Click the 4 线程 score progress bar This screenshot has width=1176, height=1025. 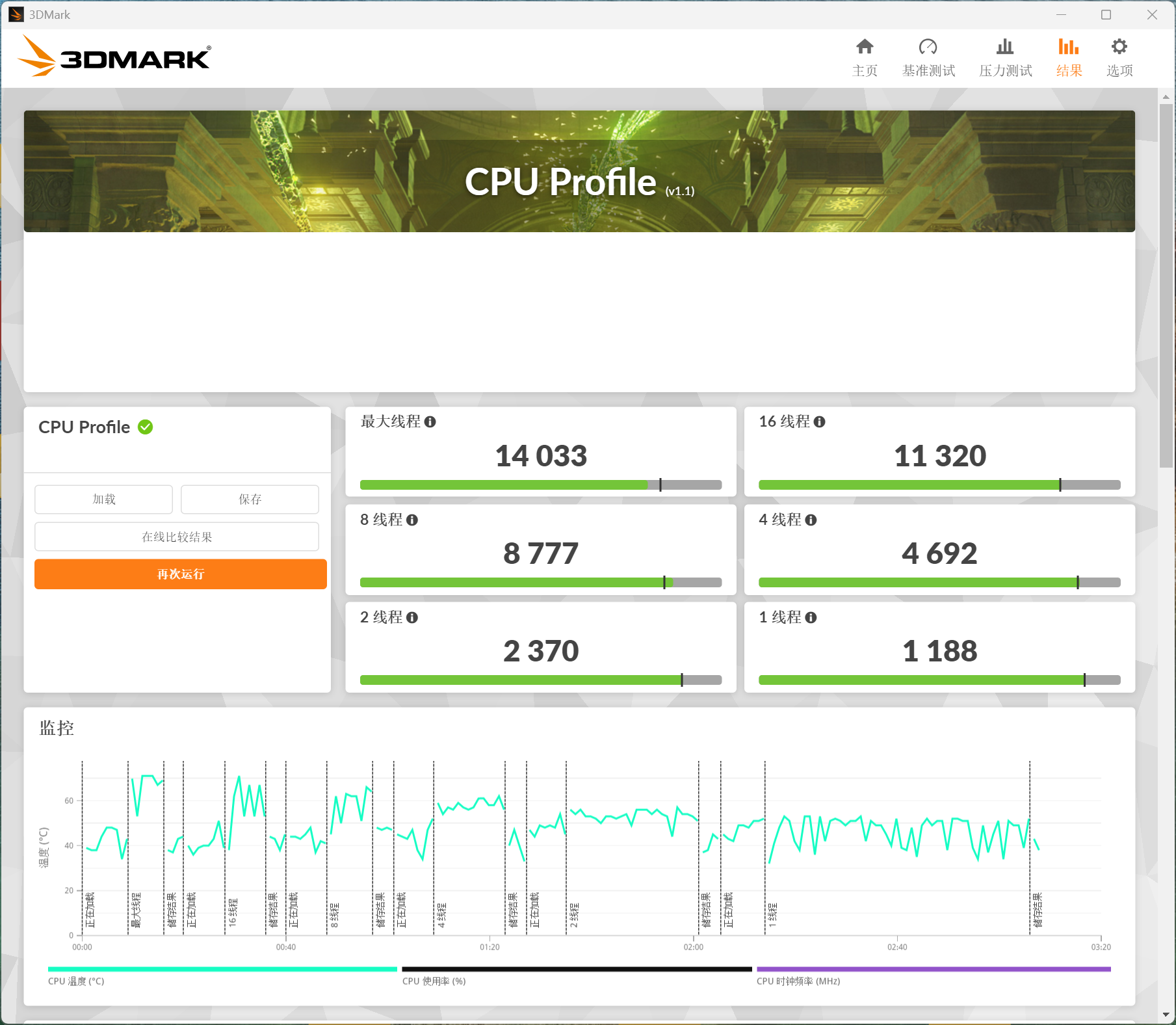pyautogui.click(x=939, y=583)
